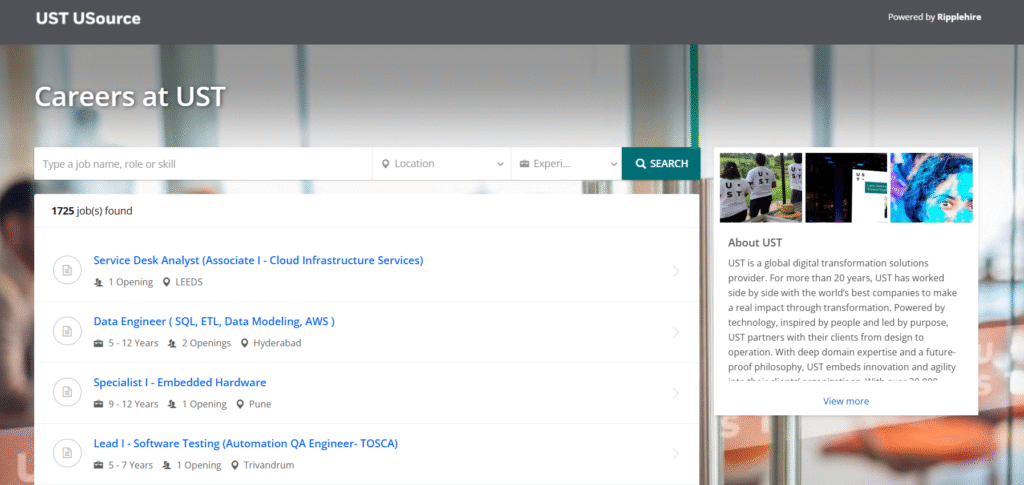This screenshot has width=1024, height=485.
Task: Click document icon beside Data Engineer
Action: click(x=67, y=332)
